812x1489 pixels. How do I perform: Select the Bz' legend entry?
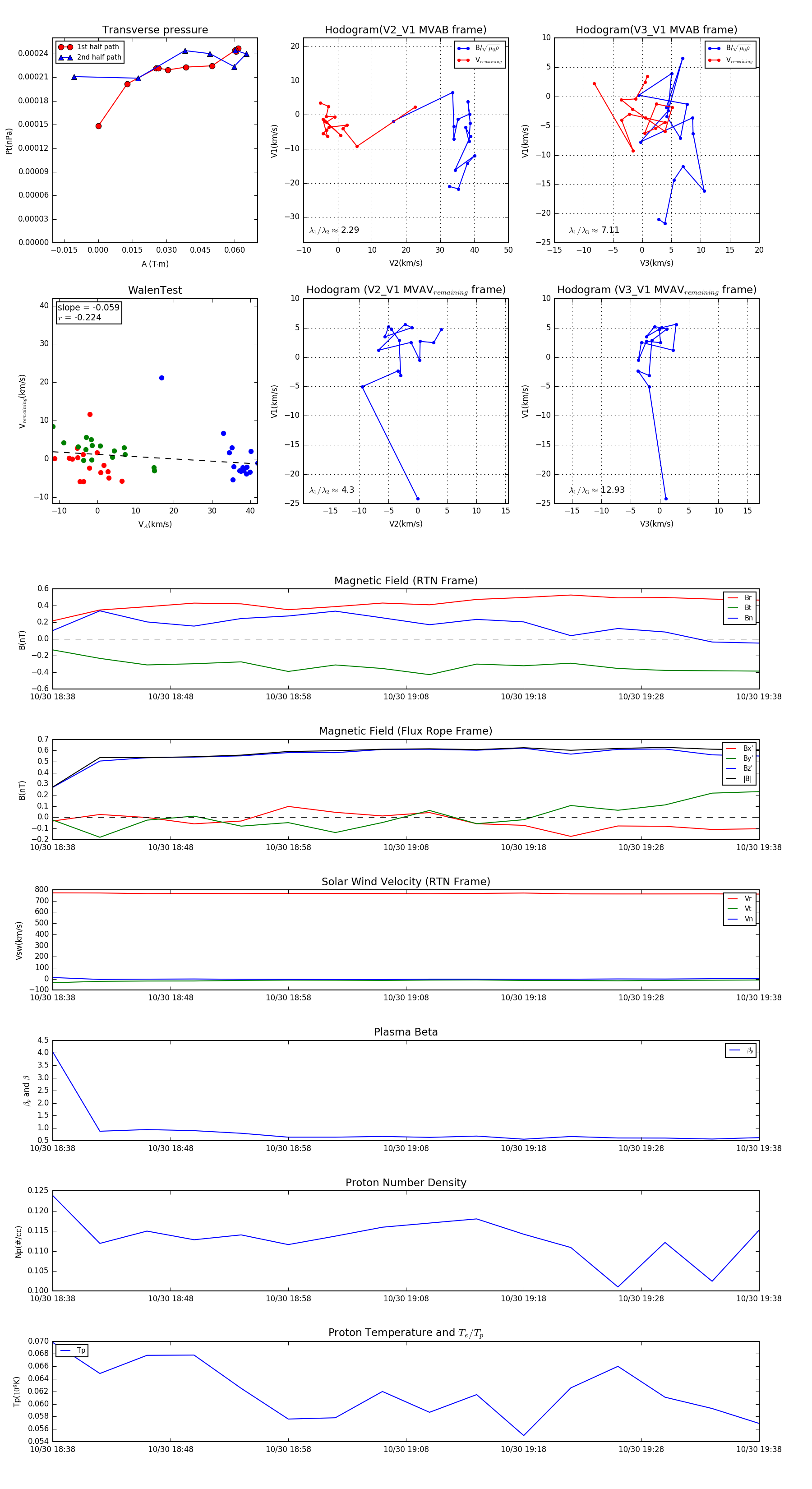coord(740,769)
